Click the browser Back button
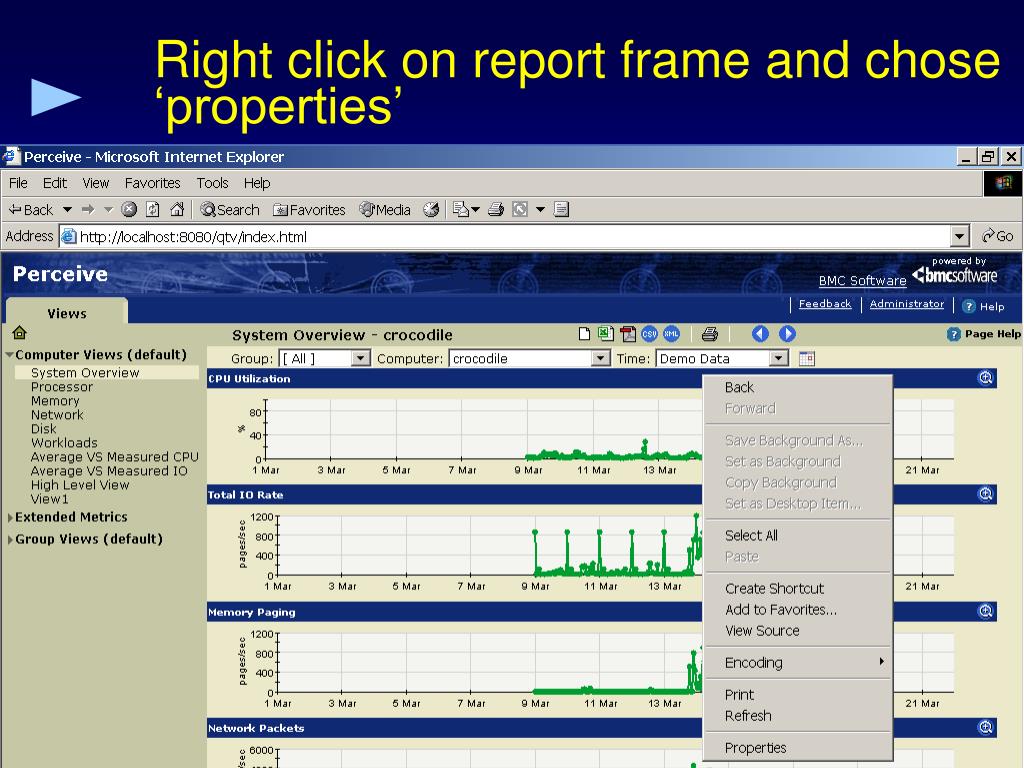This screenshot has width=1024, height=768. pyautogui.click(x=31, y=210)
